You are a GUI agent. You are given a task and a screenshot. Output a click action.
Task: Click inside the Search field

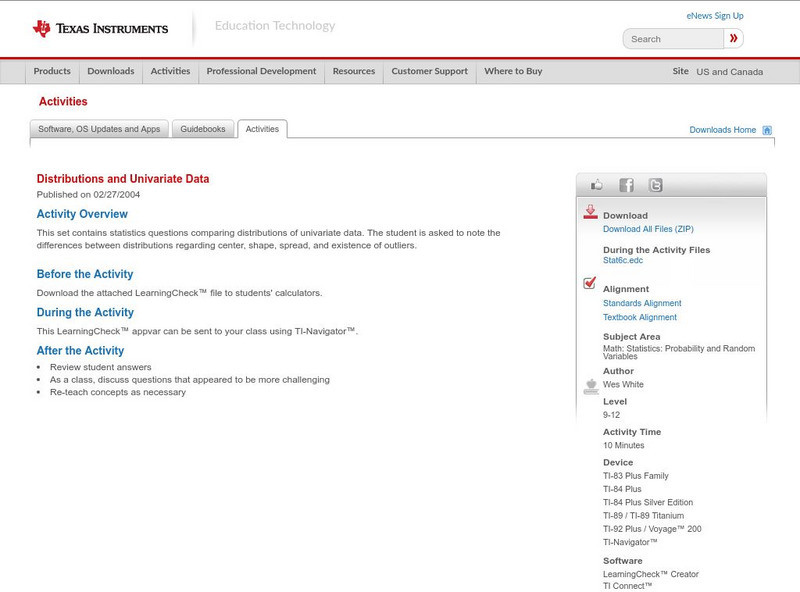point(670,38)
